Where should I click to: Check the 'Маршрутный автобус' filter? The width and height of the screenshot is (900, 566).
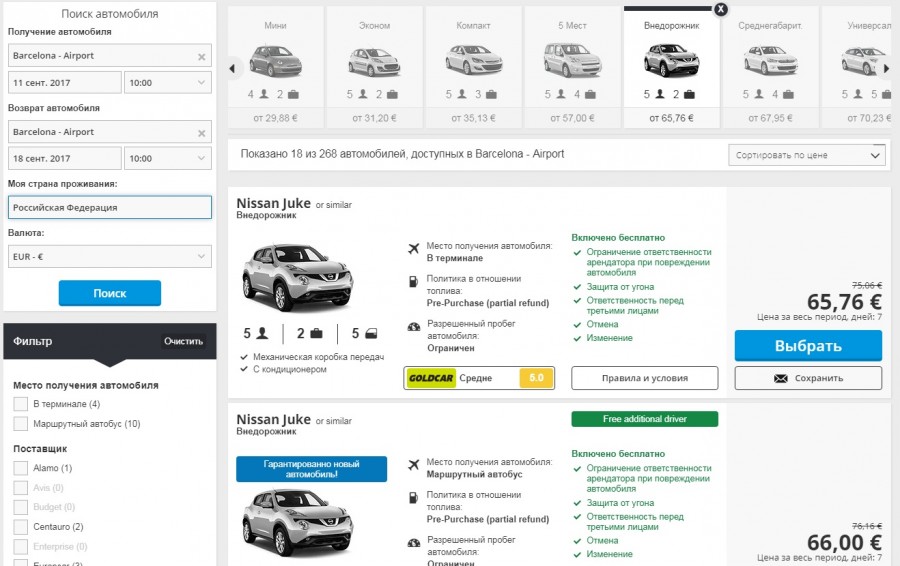click(20, 424)
